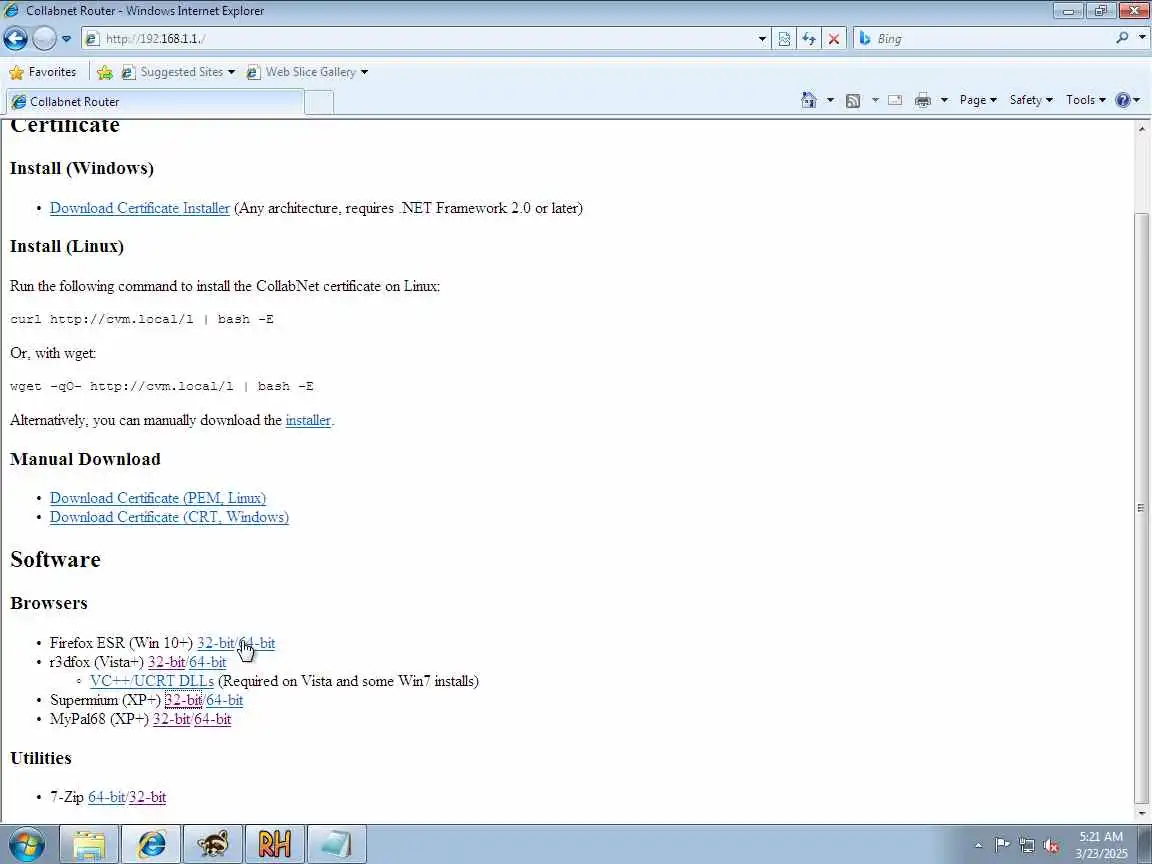The image size is (1152, 864).
Task: Open the Safety menu
Action: point(1031,100)
